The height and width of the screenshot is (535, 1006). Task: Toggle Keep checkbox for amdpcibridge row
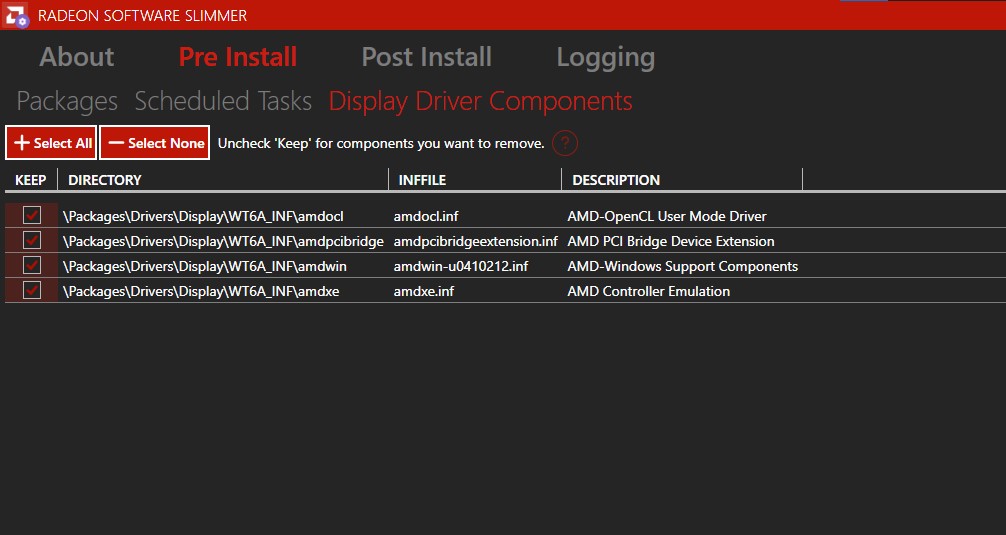coord(32,240)
